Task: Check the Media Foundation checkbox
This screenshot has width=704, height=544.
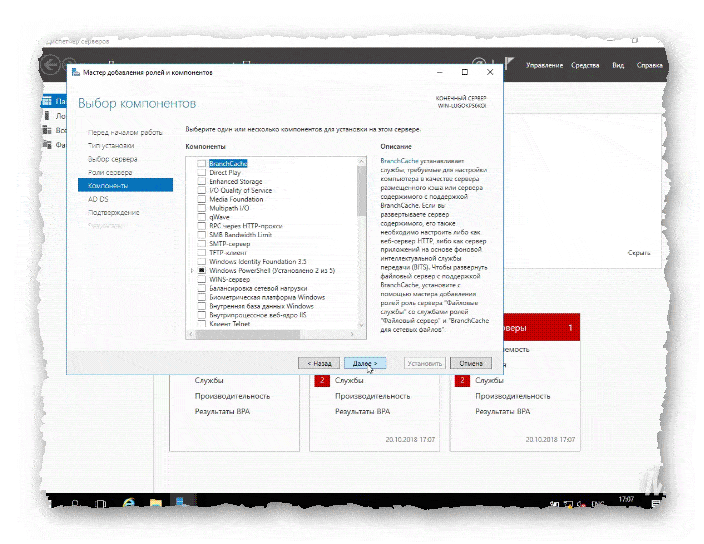Action: point(202,199)
